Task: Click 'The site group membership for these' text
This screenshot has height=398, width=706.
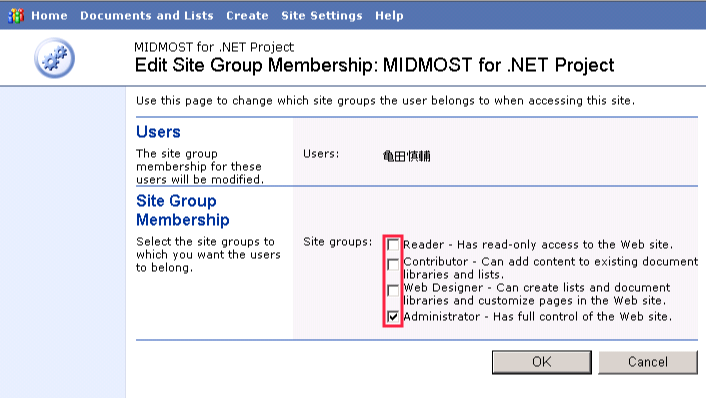Action: (200, 167)
